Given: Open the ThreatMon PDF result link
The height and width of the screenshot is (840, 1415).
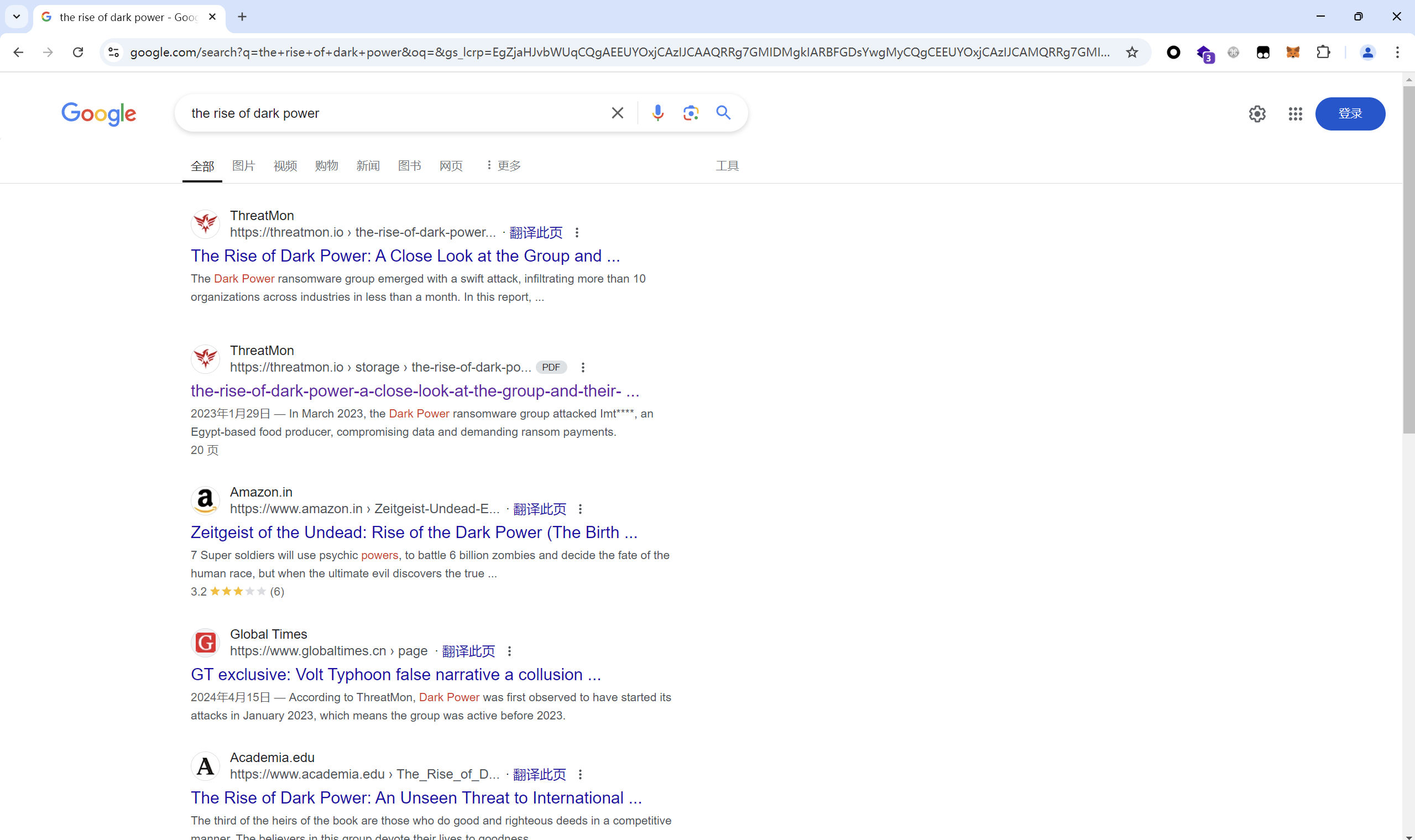Looking at the screenshot, I should tap(415, 390).
